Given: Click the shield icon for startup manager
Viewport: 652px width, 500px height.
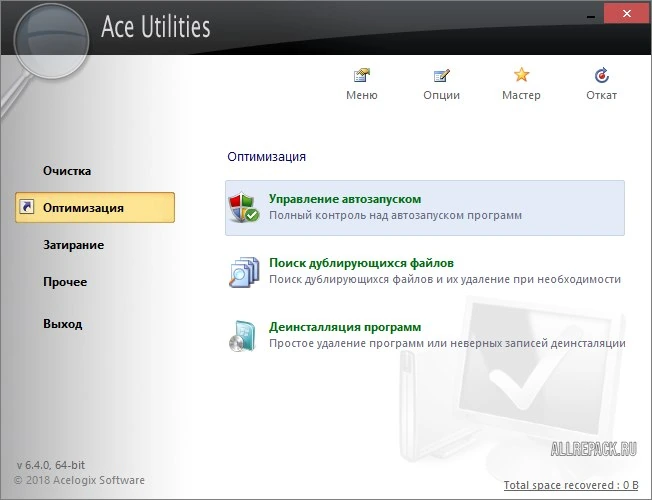Looking at the screenshot, I should click(x=244, y=207).
